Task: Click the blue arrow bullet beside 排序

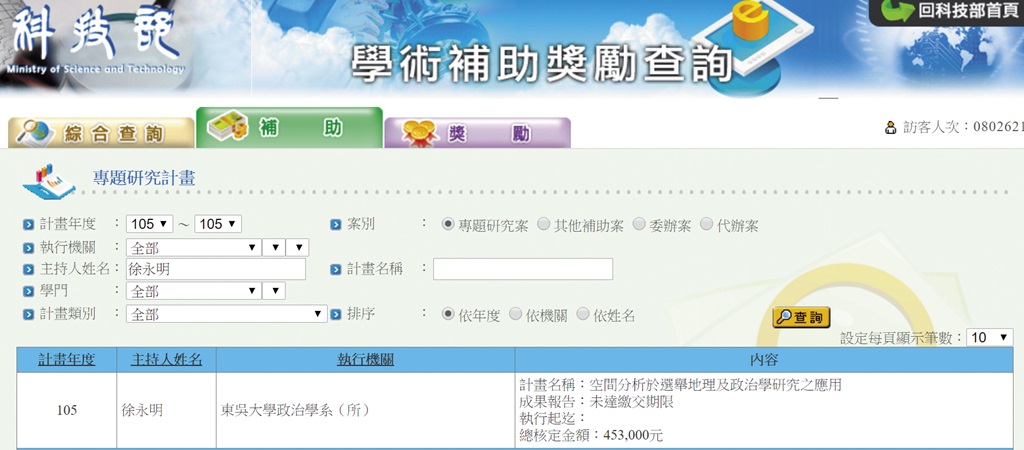Action: click(x=336, y=315)
